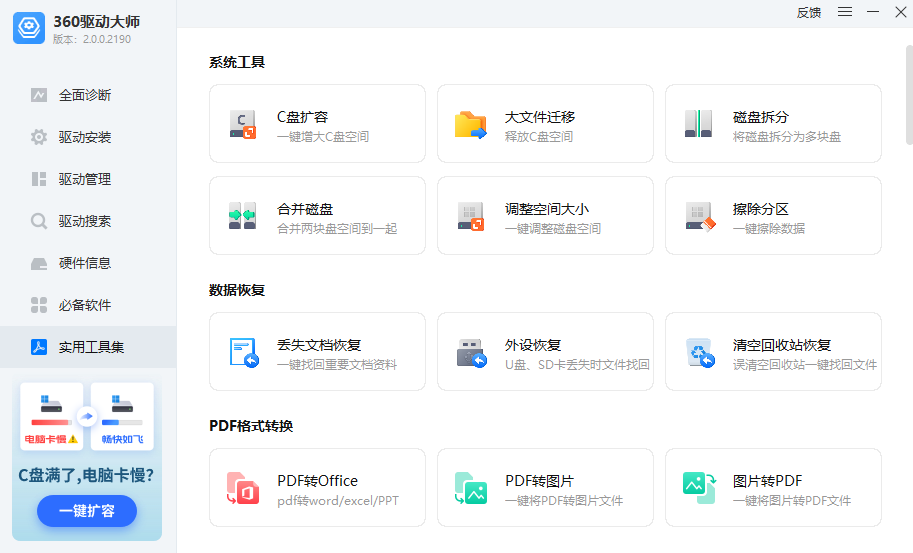Click the 驱动管理 layout icon
The height and width of the screenshot is (553, 913).
coord(39,179)
